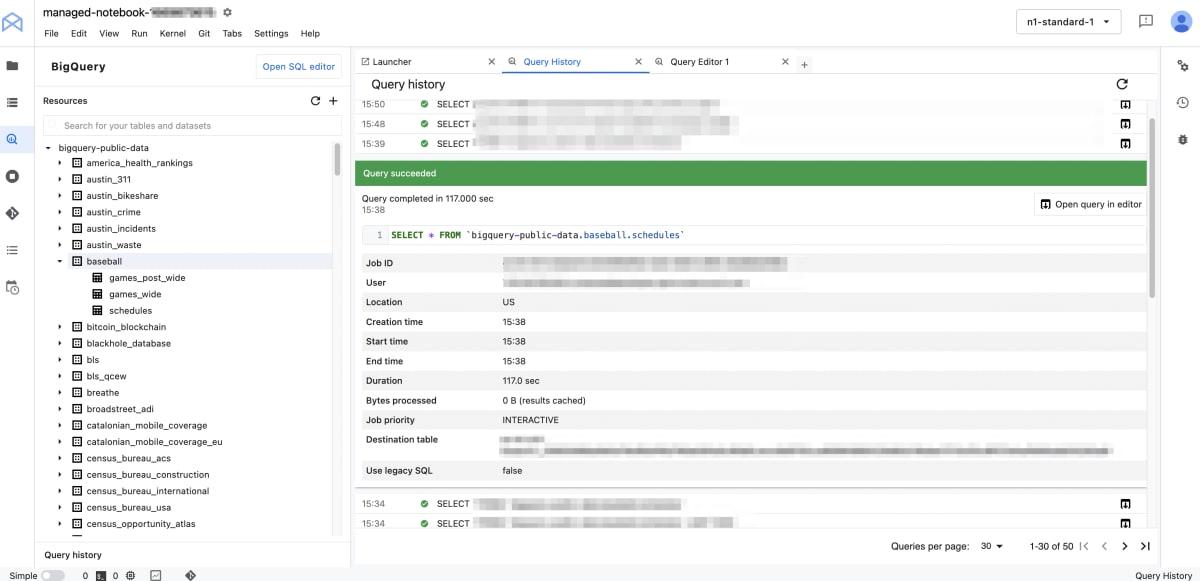Click Query History label in status bar
This screenshot has width=1200, height=581.
[1163, 575]
